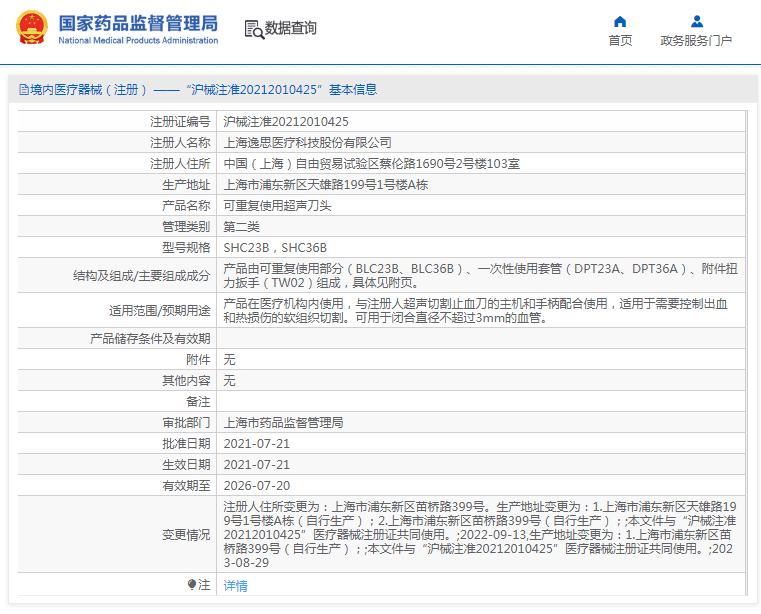Select 批准日期 value 2021-07-21
Viewport: 761px width, 614px height.
click(x=256, y=444)
